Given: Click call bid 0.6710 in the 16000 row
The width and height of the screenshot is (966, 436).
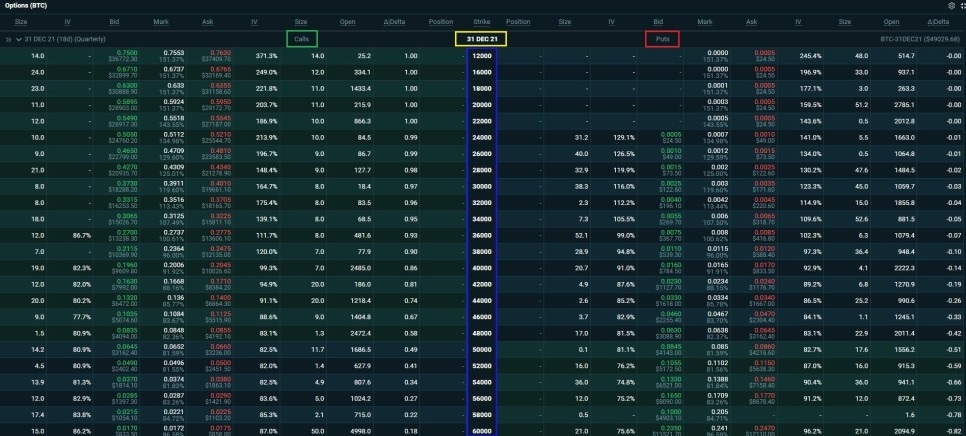Looking at the screenshot, I should [x=127, y=70].
